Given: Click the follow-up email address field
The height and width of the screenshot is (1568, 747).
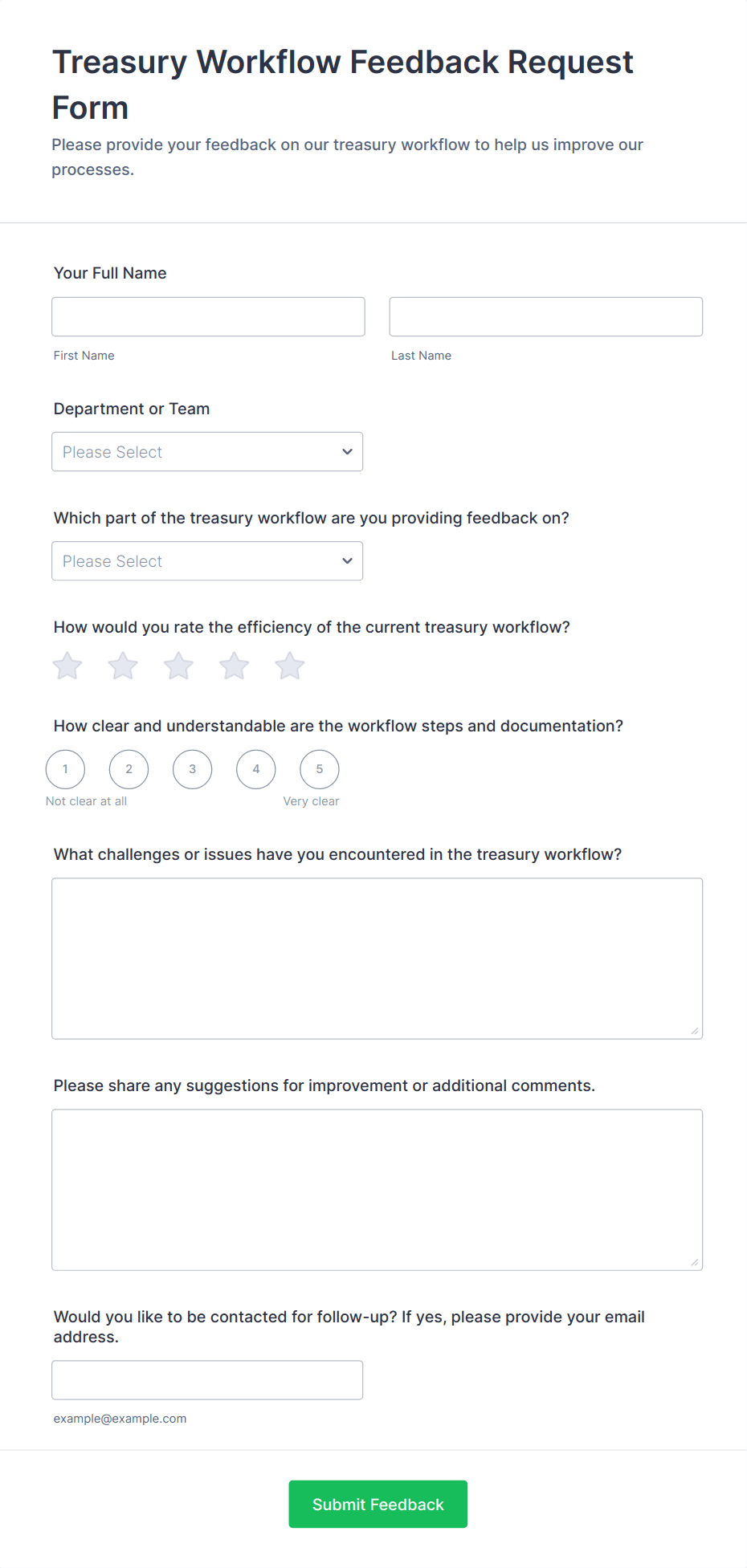Looking at the screenshot, I should (207, 1380).
